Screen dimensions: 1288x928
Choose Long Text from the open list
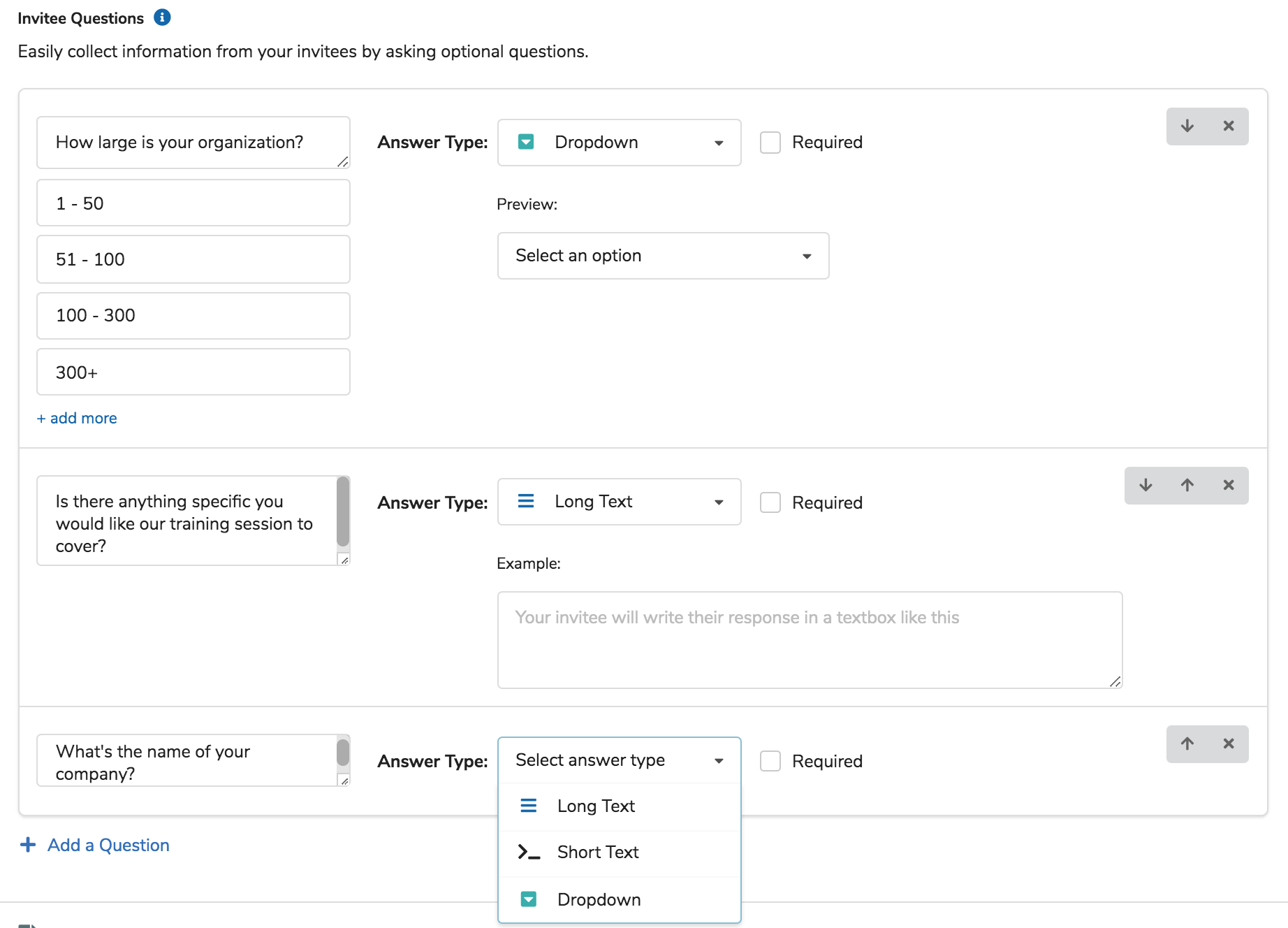coord(596,806)
